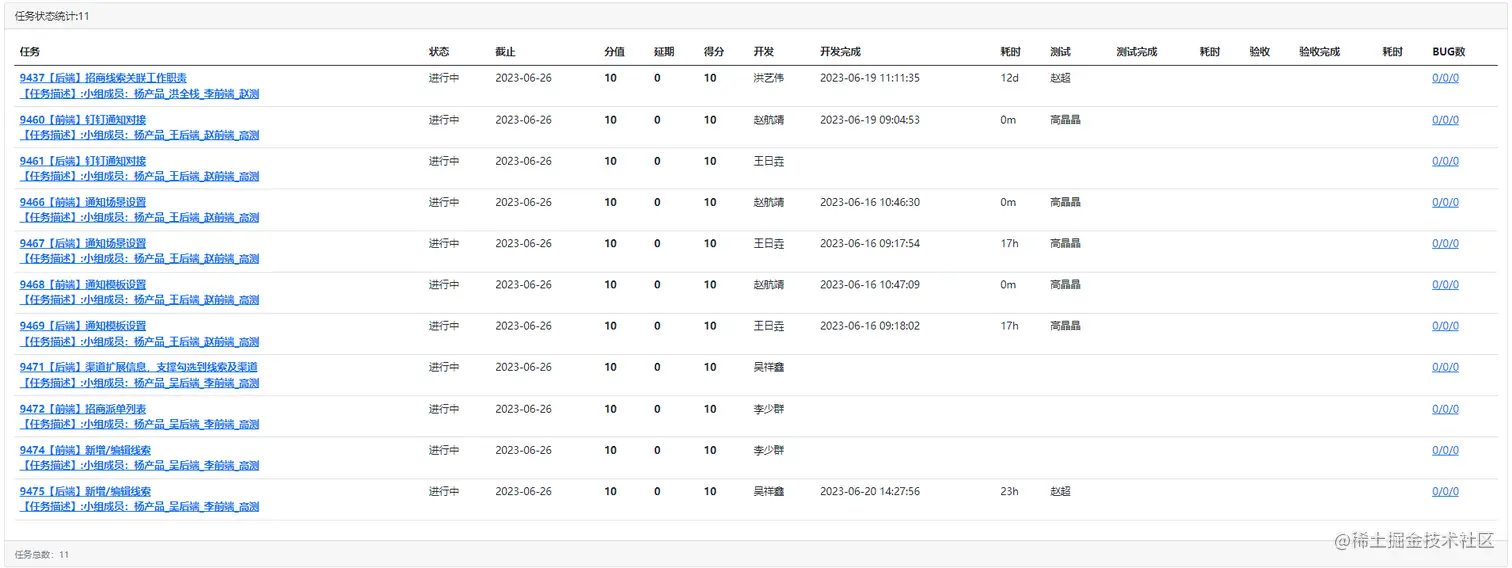Open task 9461 后端 钉钉通知对接 link

click(83, 161)
